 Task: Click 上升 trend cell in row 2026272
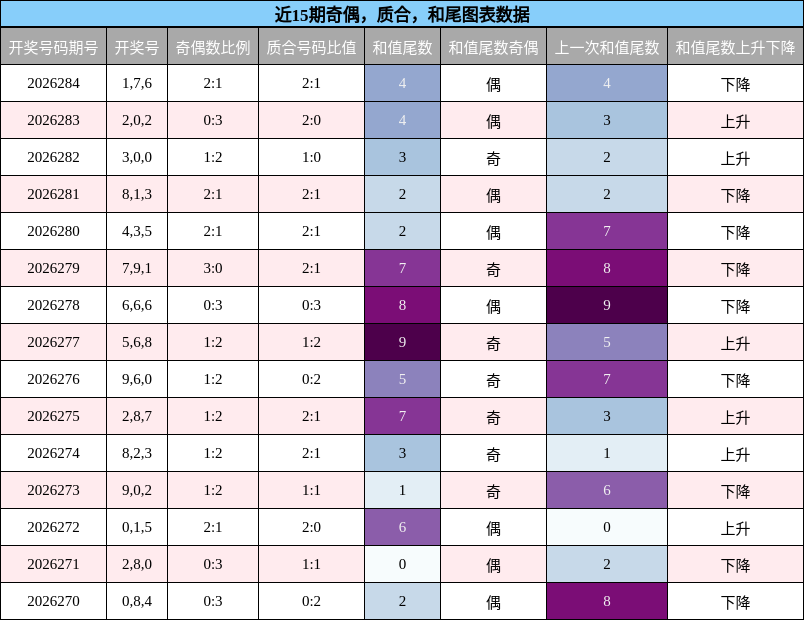735,528
